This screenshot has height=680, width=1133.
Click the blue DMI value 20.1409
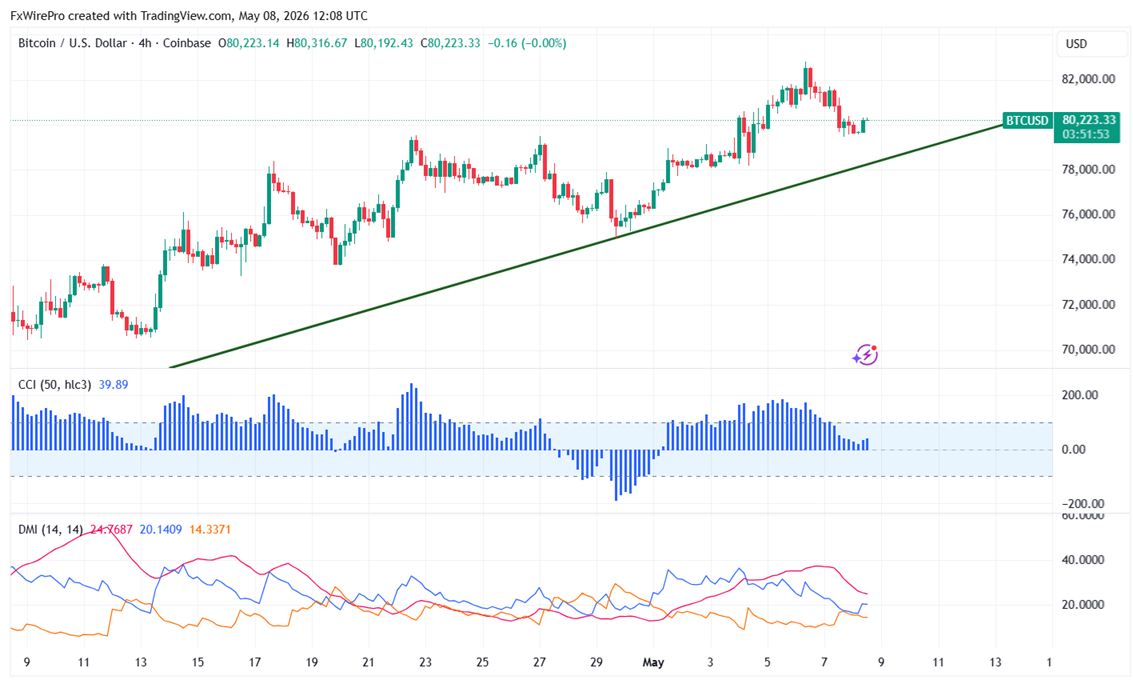(160, 529)
